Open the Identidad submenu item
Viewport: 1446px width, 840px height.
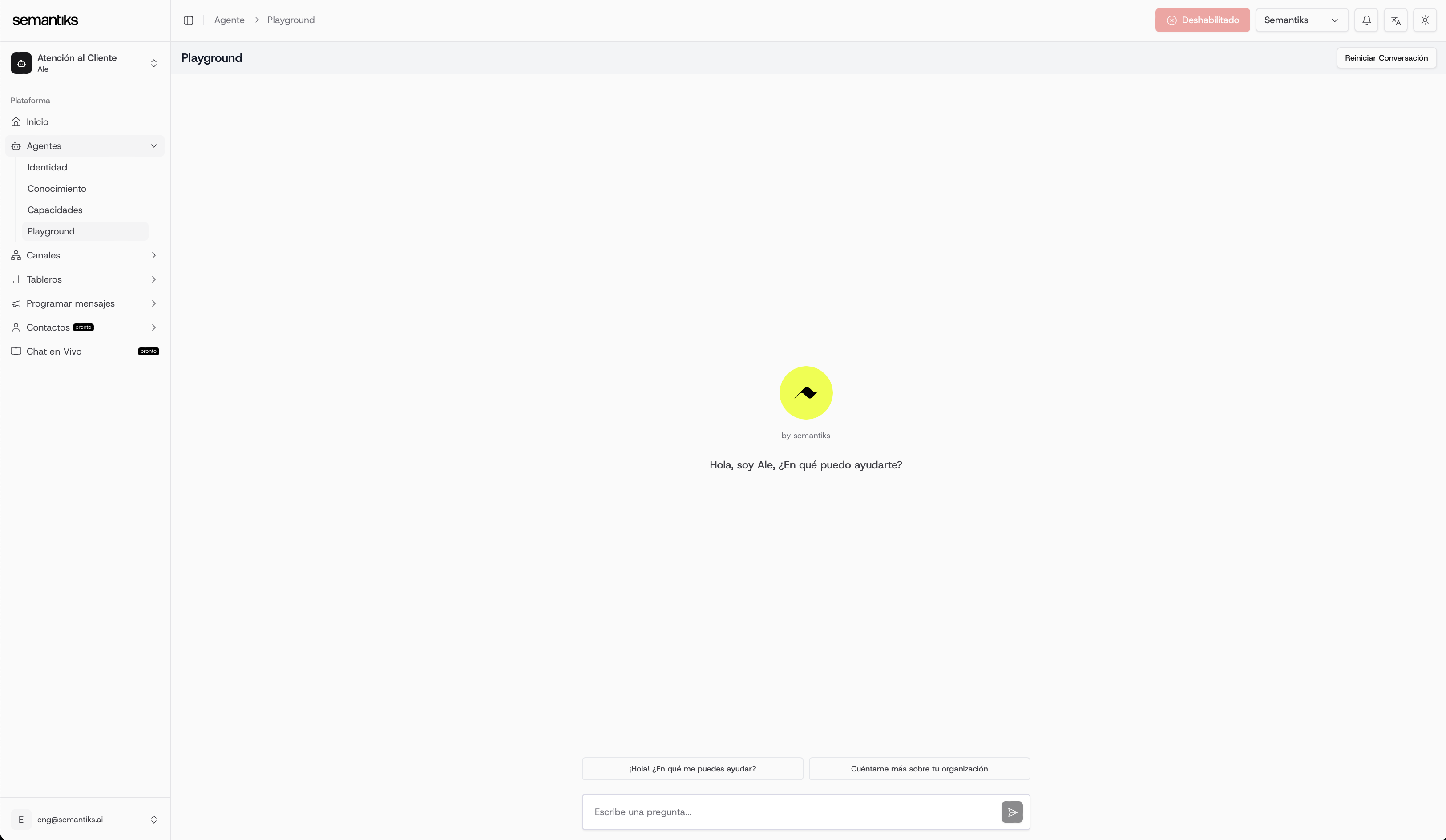tap(47, 167)
